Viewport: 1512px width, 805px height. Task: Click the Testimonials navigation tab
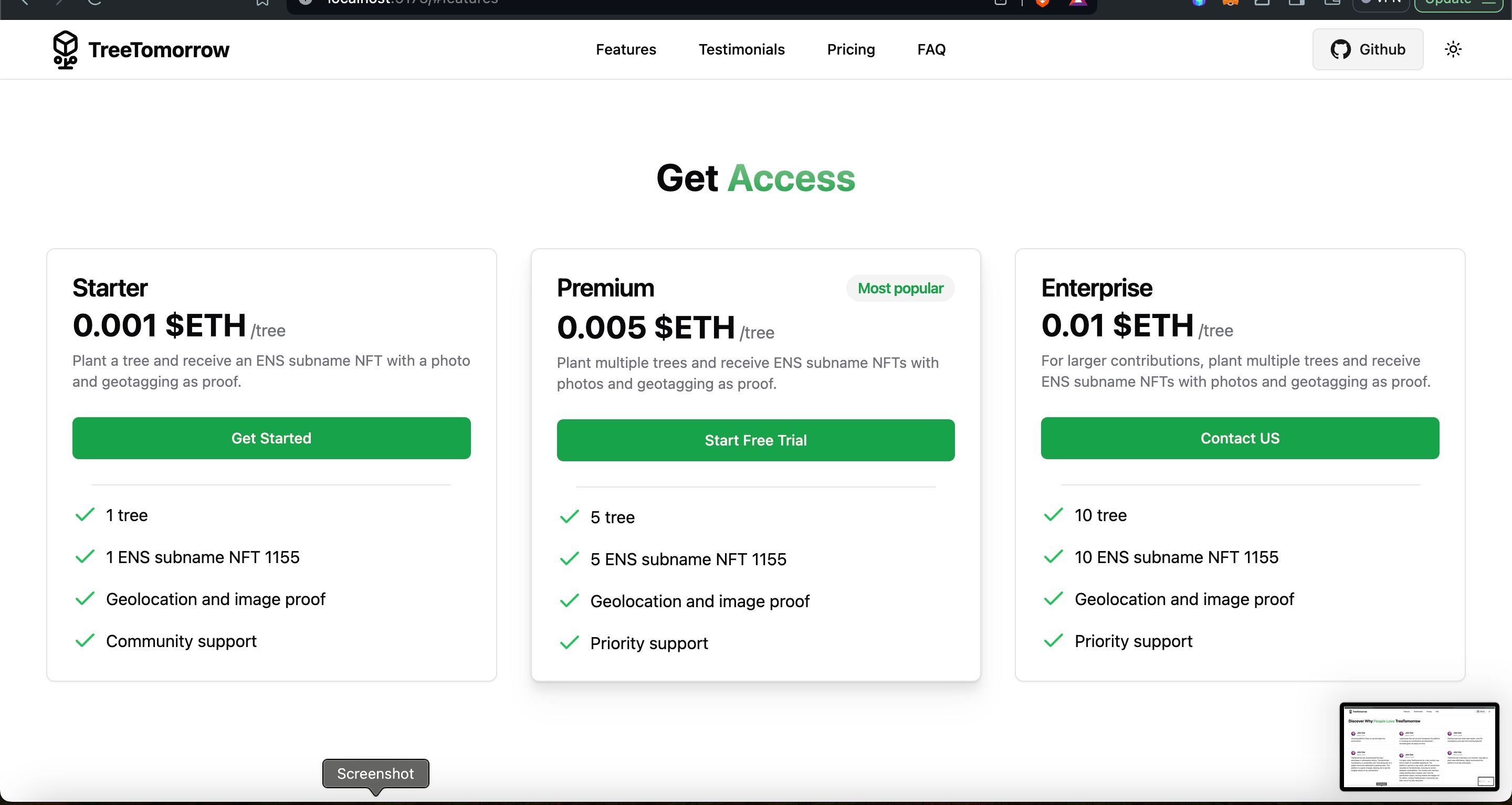(x=741, y=49)
